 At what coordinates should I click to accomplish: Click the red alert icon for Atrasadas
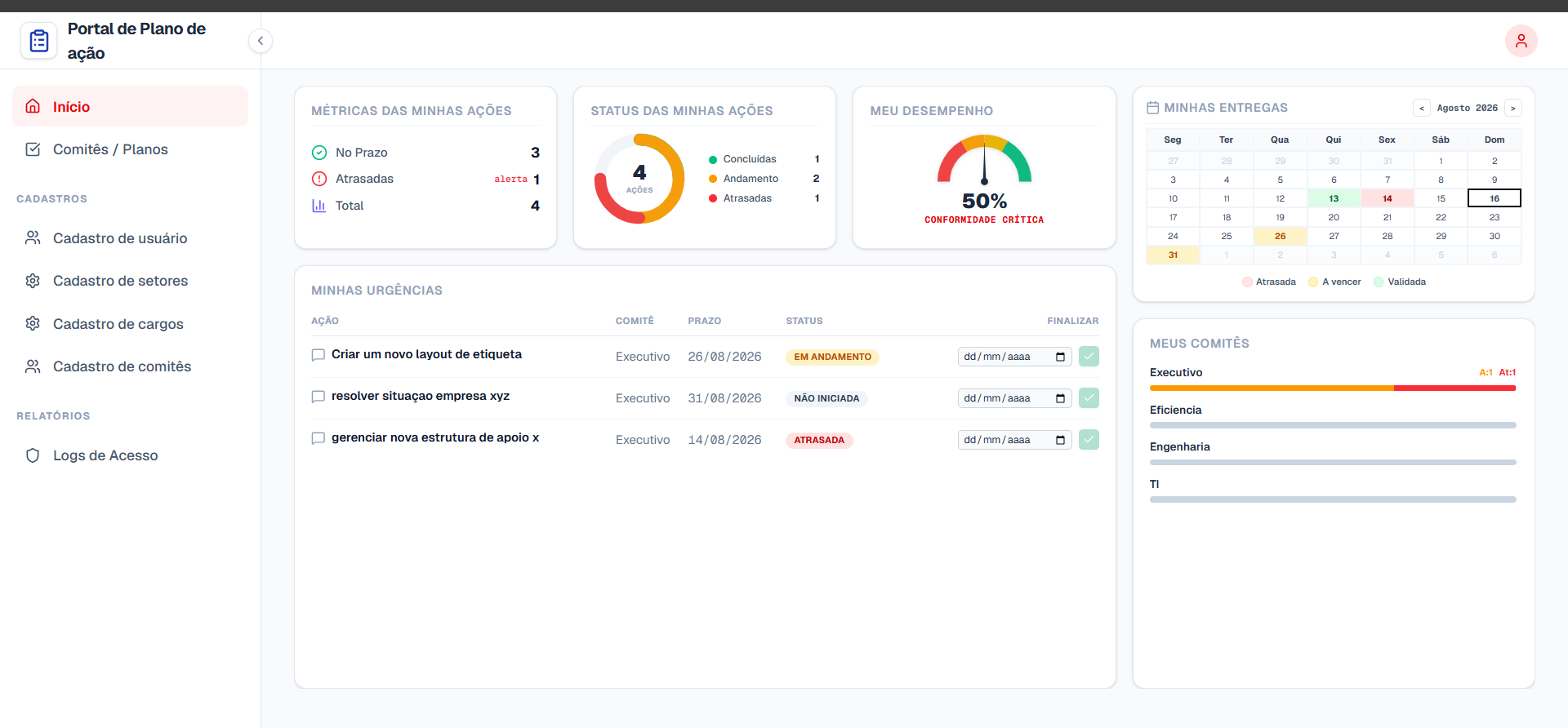(319, 179)
